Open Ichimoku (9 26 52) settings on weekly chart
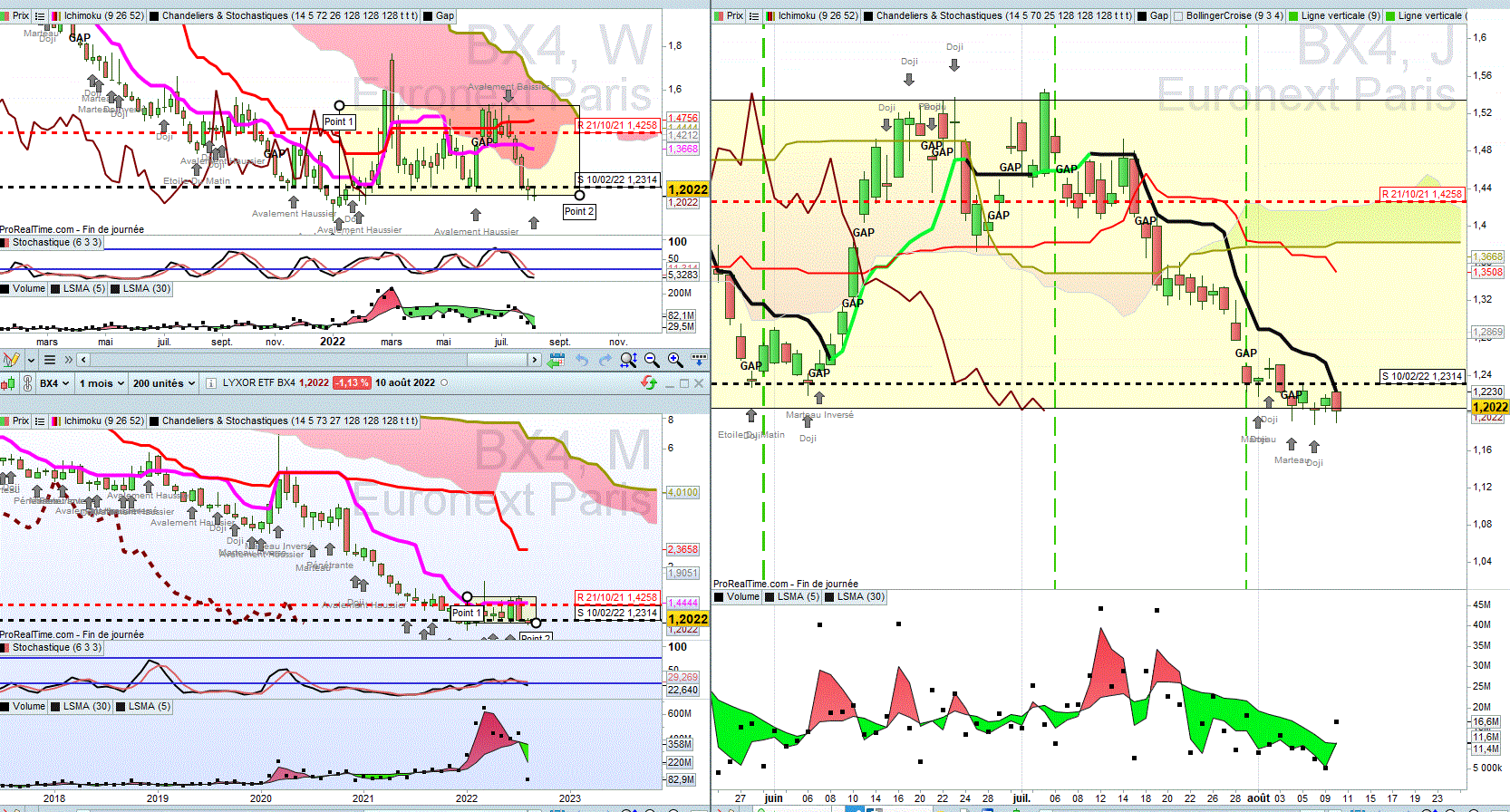Viewport: 1510px width, 812px height. point(103,15)
